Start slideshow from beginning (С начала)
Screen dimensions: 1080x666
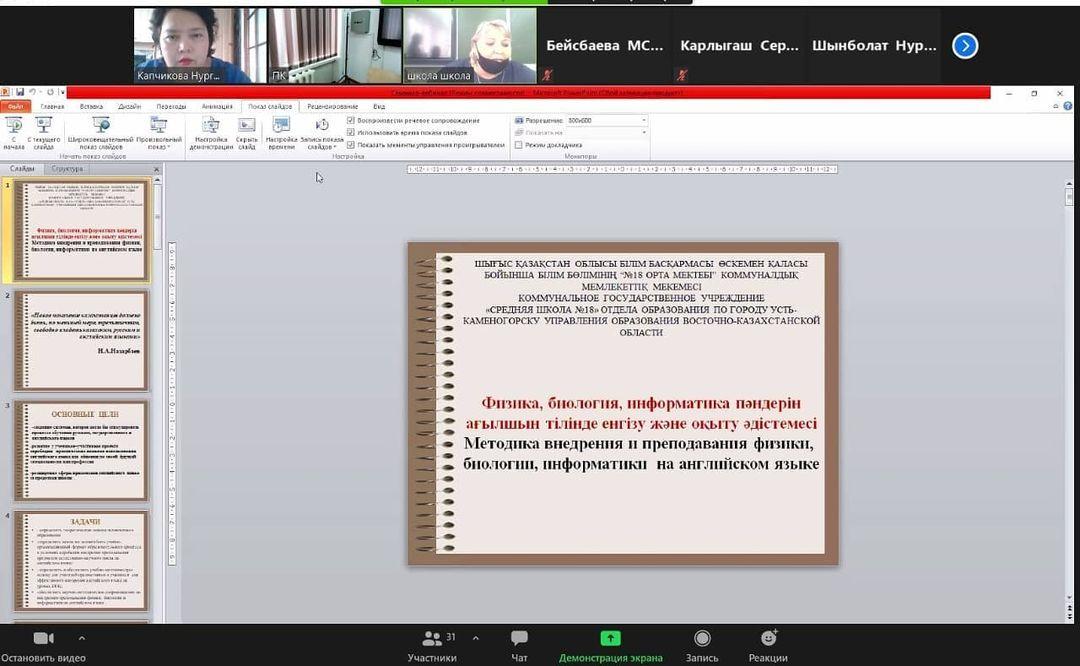point(14,133)
